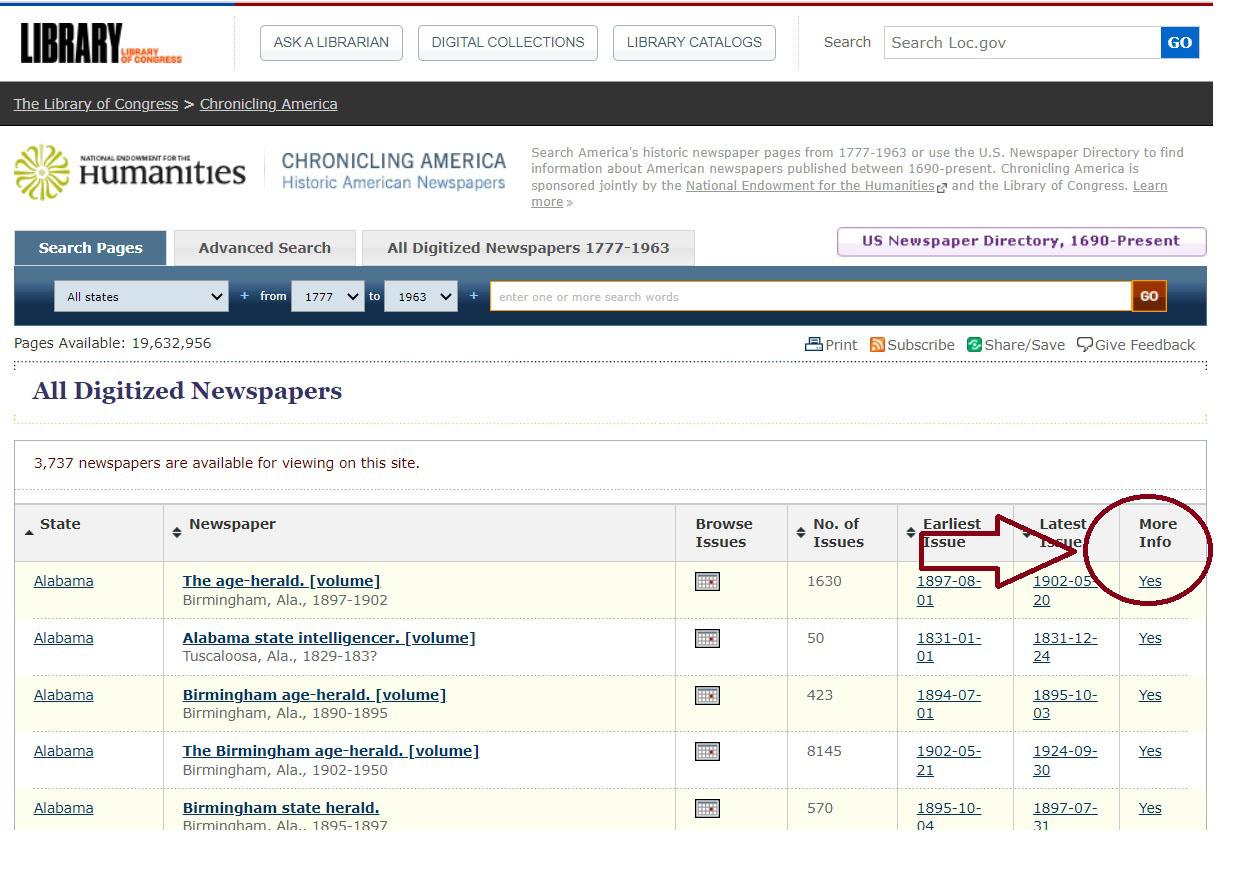Click the LIBRARY CATALOGS button
The image size is (1235, 878).
pyautogui.click(x=694, y=42)
